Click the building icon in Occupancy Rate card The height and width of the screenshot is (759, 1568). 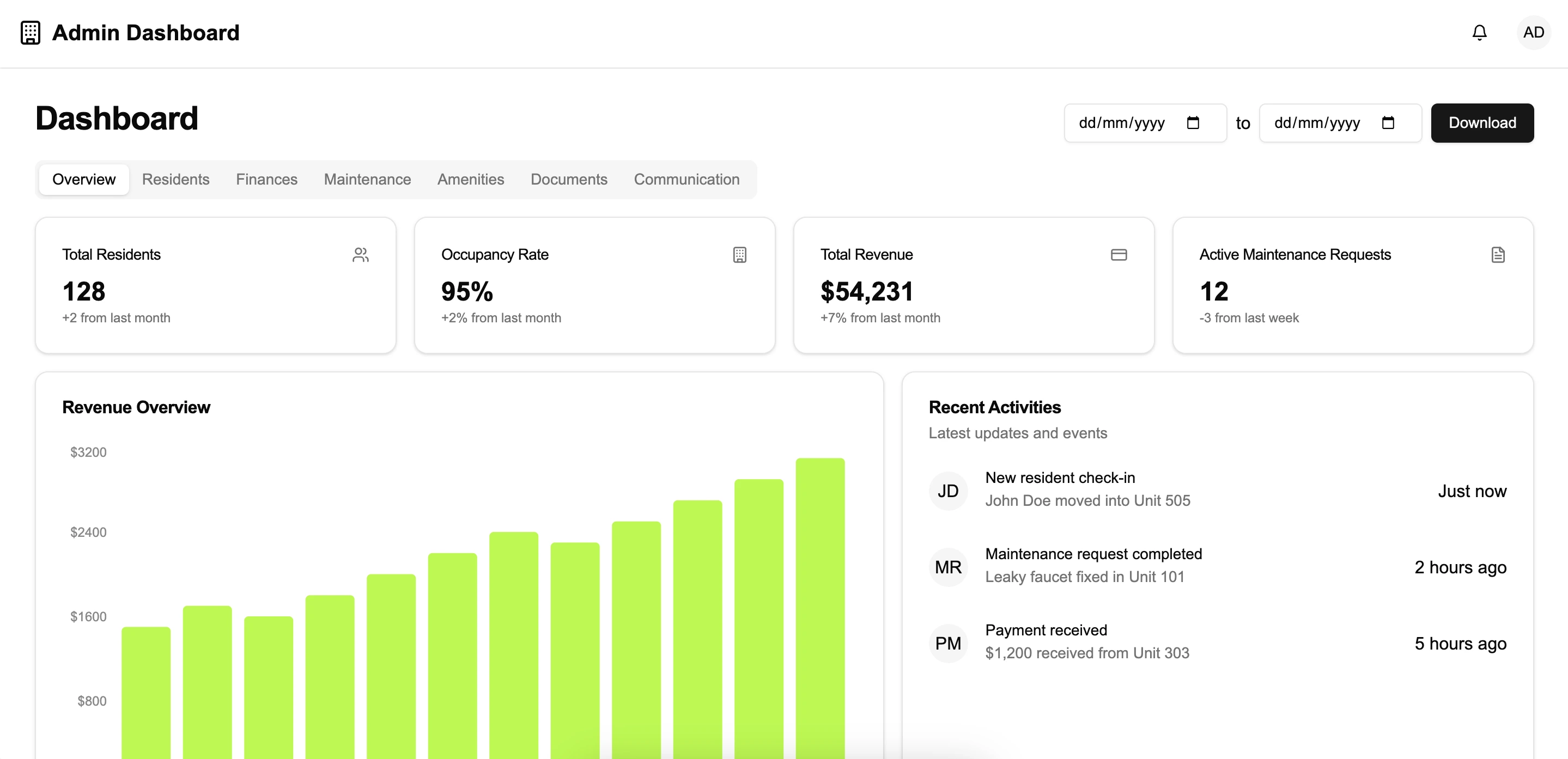[739, 255]
